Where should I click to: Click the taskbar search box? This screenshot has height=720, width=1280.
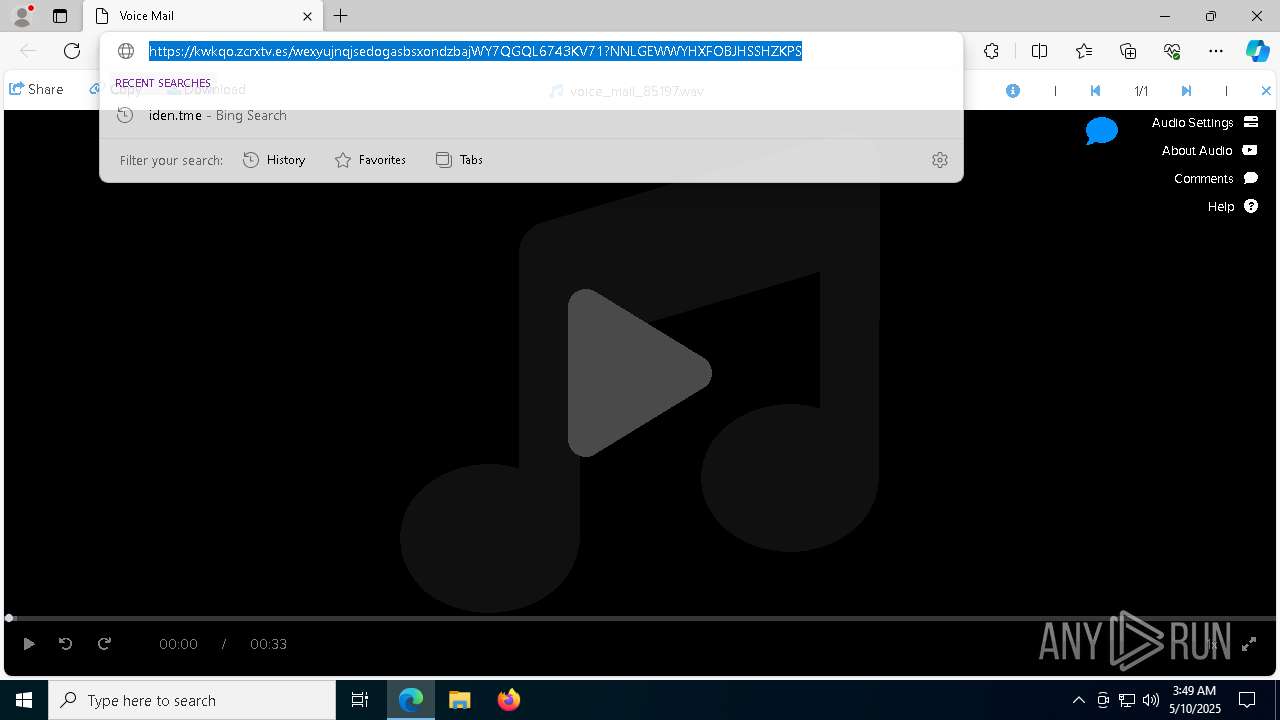pos(192,700)
